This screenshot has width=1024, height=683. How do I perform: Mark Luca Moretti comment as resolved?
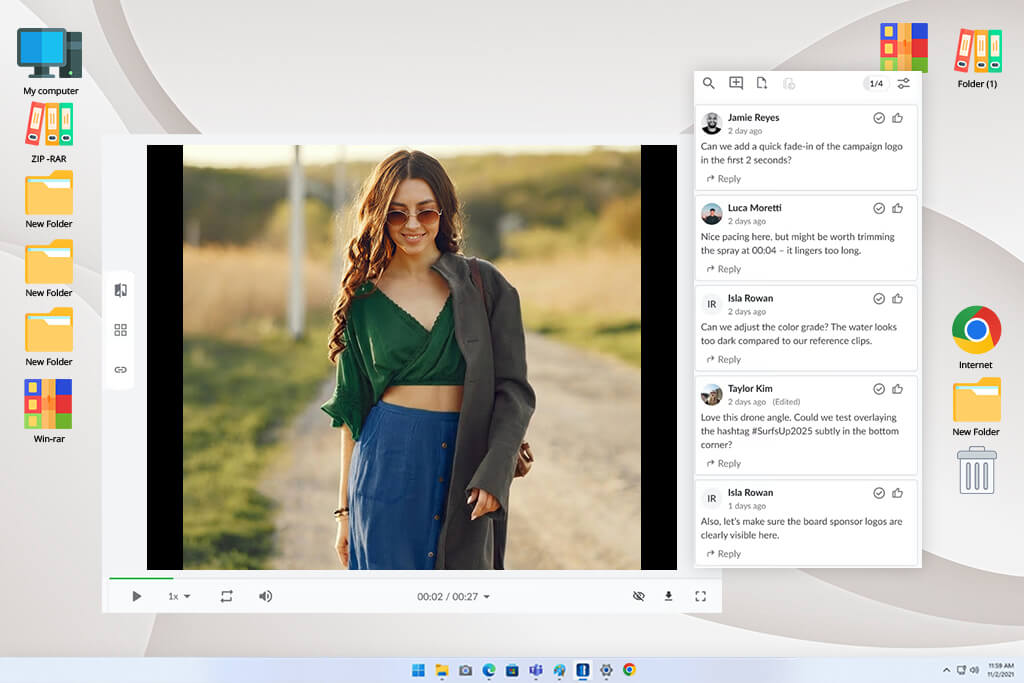point(879,208)
